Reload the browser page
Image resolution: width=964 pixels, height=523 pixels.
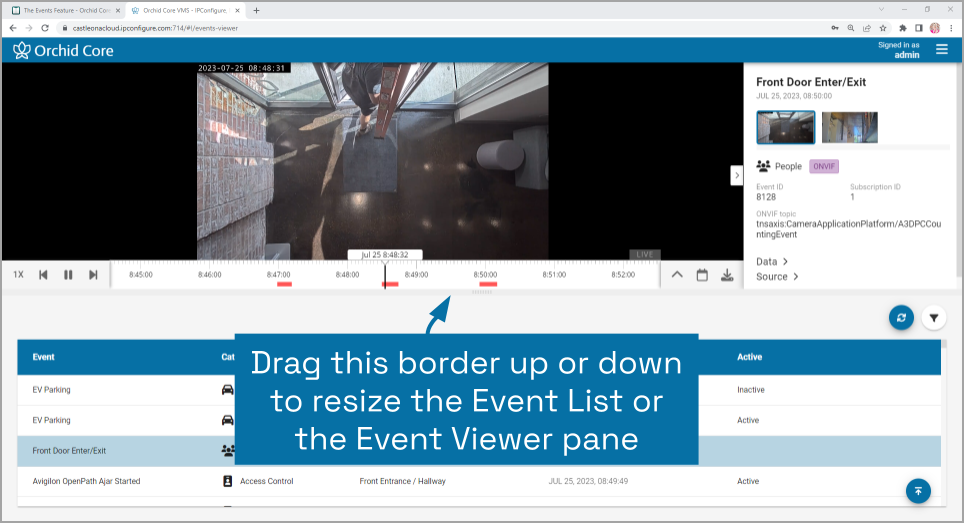pyautogui.click(x=45, y=28)
